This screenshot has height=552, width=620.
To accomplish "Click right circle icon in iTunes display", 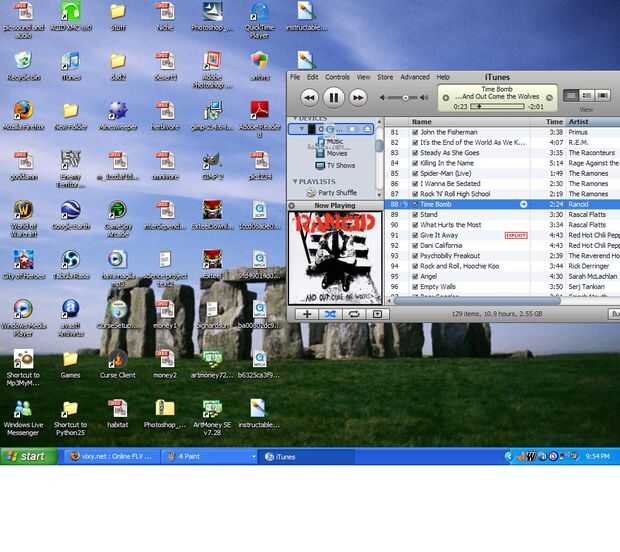I will (549, 98).
